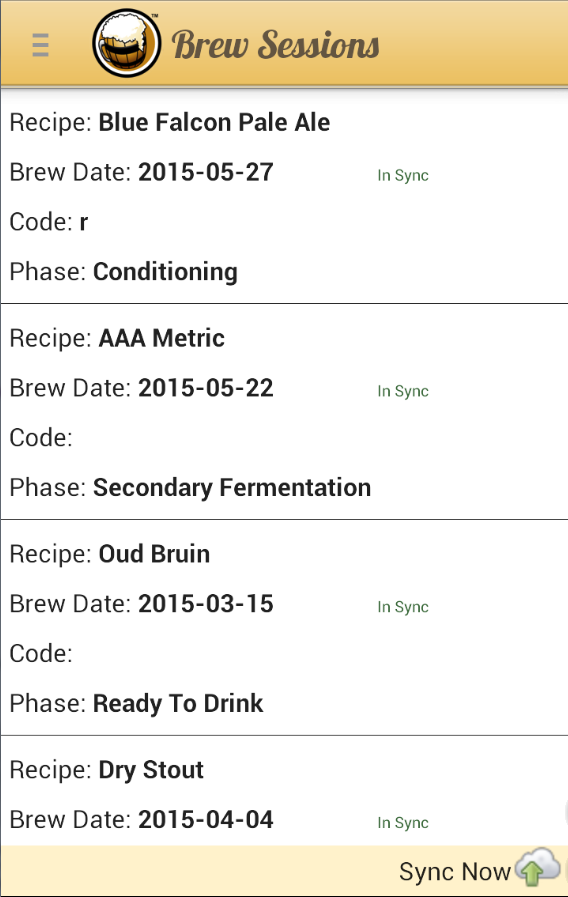The image size is (568, 897).
Task: Tap the beer mug logo
Action: [126, 43]
